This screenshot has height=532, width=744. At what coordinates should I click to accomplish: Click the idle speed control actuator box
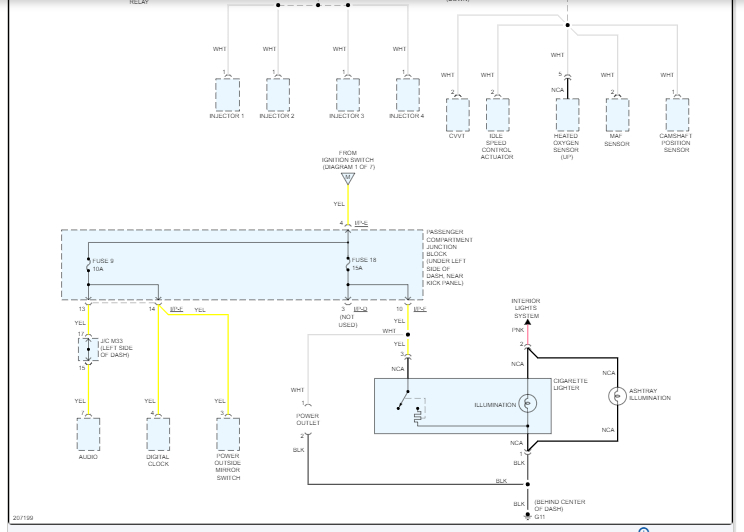pos(498,115)
